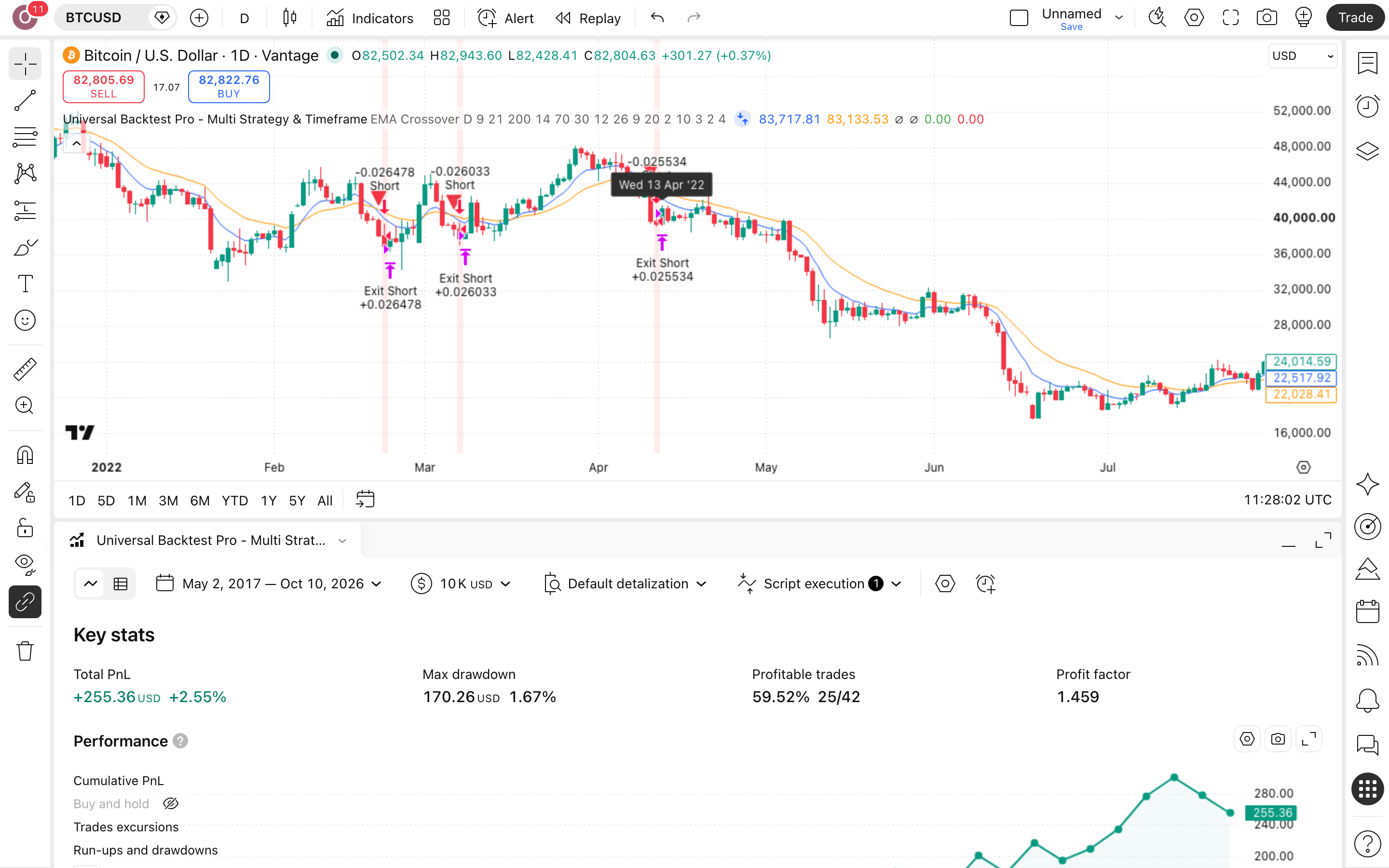Screen dimensions: 1389x868
Task: Open strategy settings hexagon icon
Action: click(x=945, y=584)
